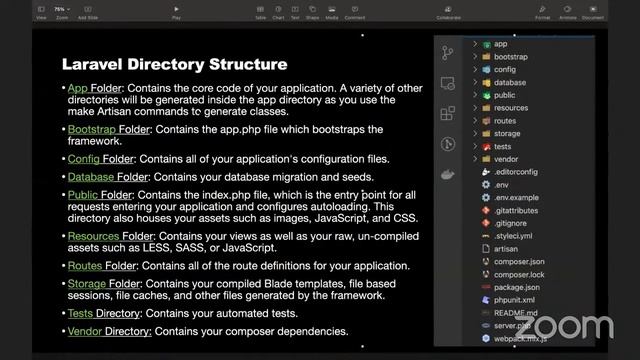
Task: Expand the database folder chevron
Action: click(475, 82)
